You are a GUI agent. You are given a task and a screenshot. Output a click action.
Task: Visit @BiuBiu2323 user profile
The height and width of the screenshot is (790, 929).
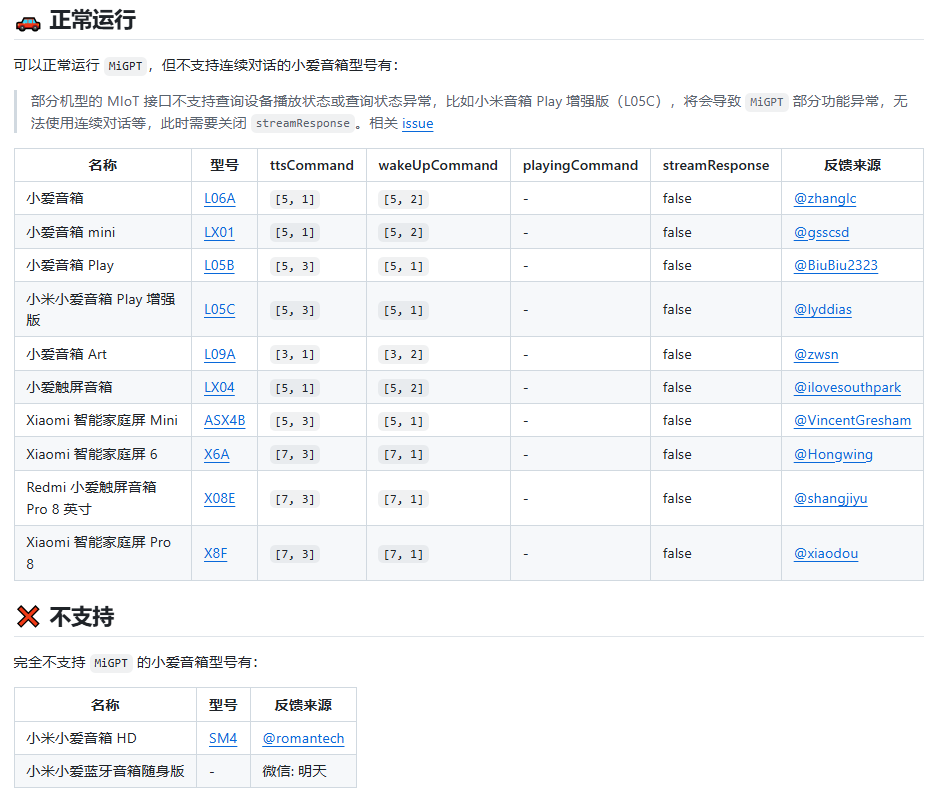pos(835,266)
